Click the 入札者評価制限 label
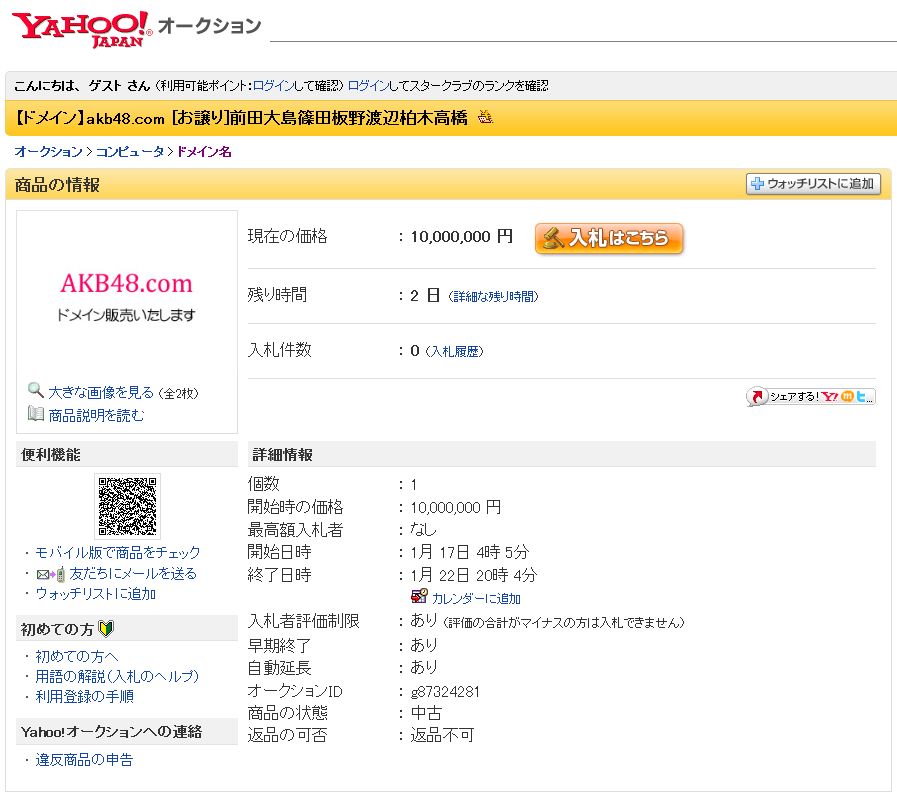Screen dimensions: 897x800 point(304,621)
